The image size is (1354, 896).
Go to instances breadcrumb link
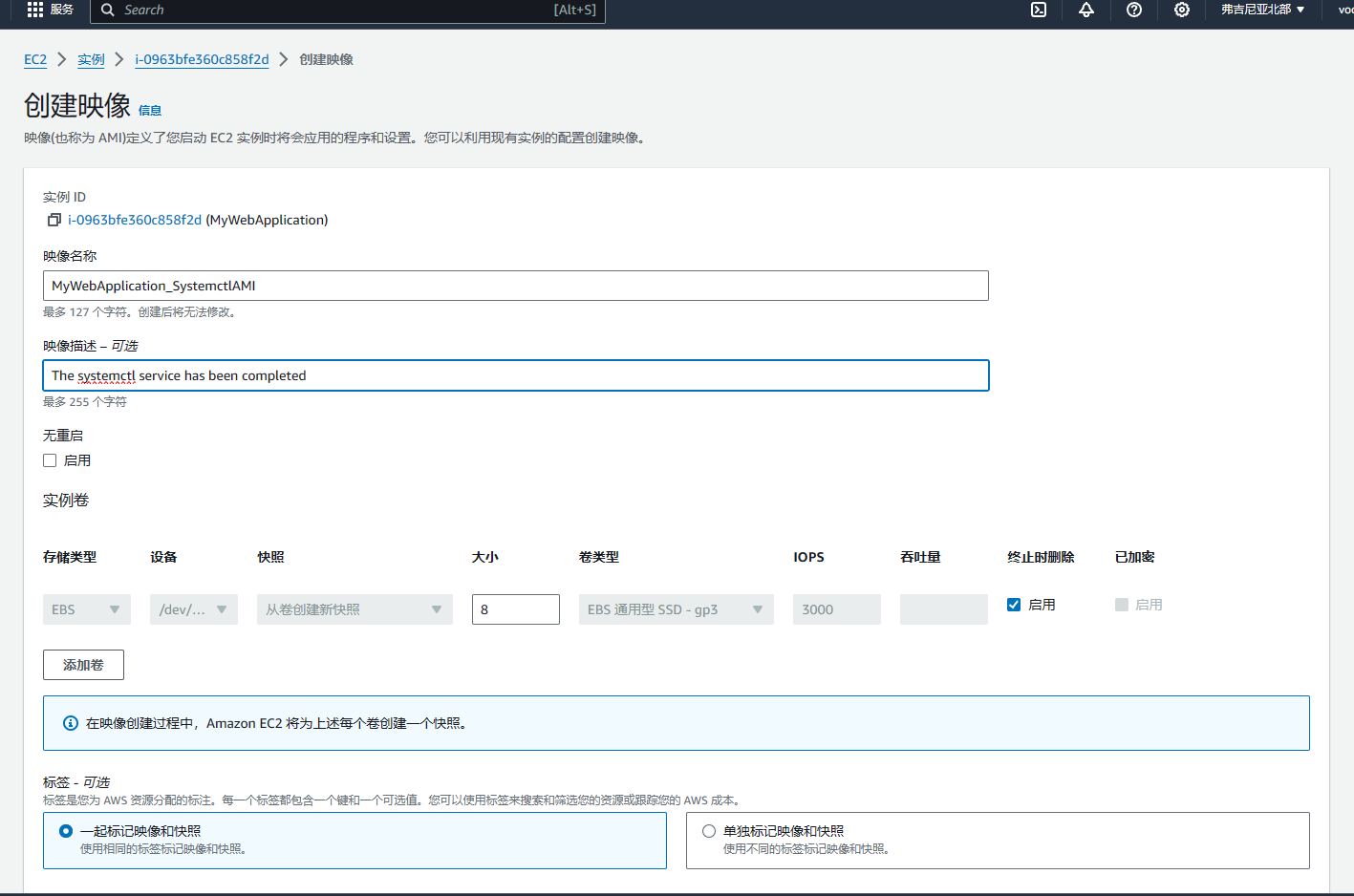[92, 59]
